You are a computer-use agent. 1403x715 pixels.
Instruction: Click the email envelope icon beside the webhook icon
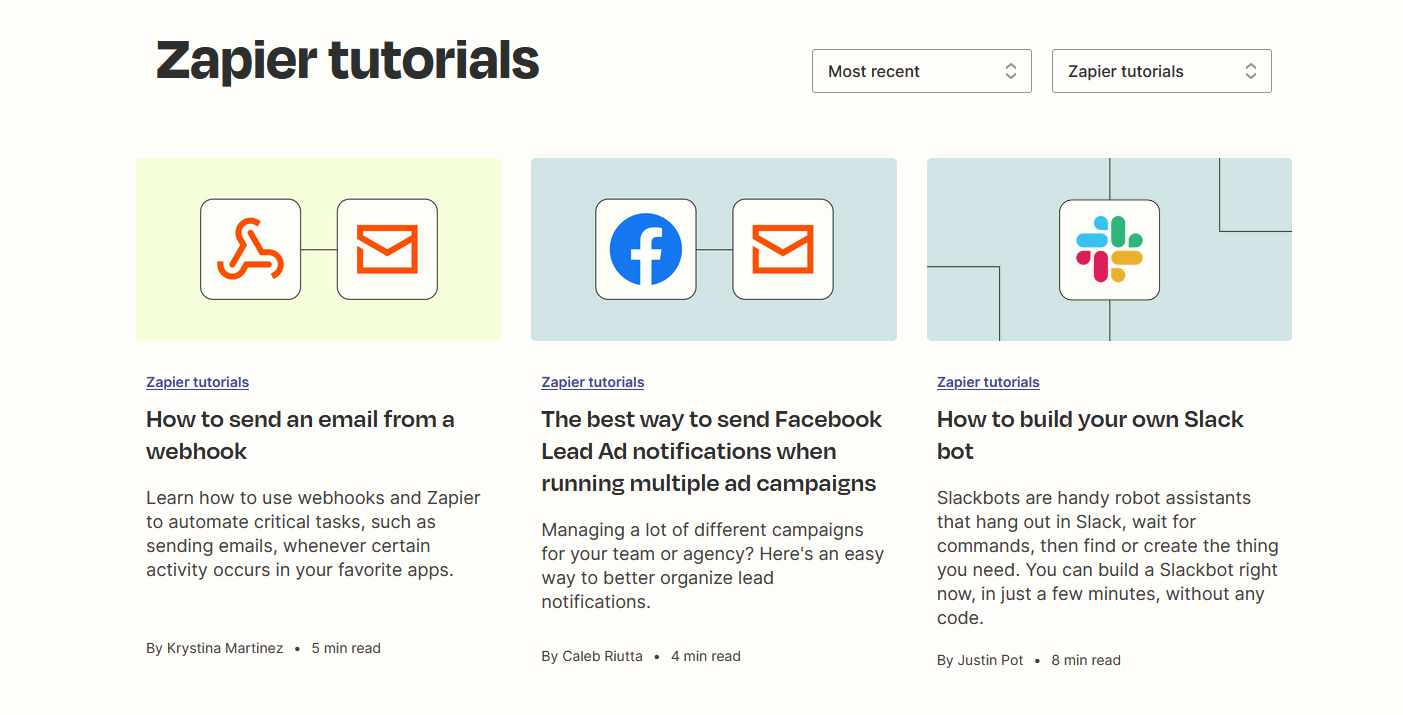[x=387, y=249]
